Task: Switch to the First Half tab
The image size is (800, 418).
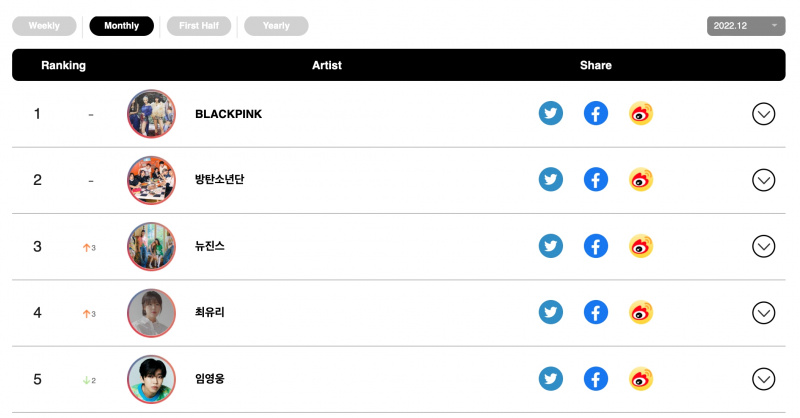Action: [x=199, y=26]
